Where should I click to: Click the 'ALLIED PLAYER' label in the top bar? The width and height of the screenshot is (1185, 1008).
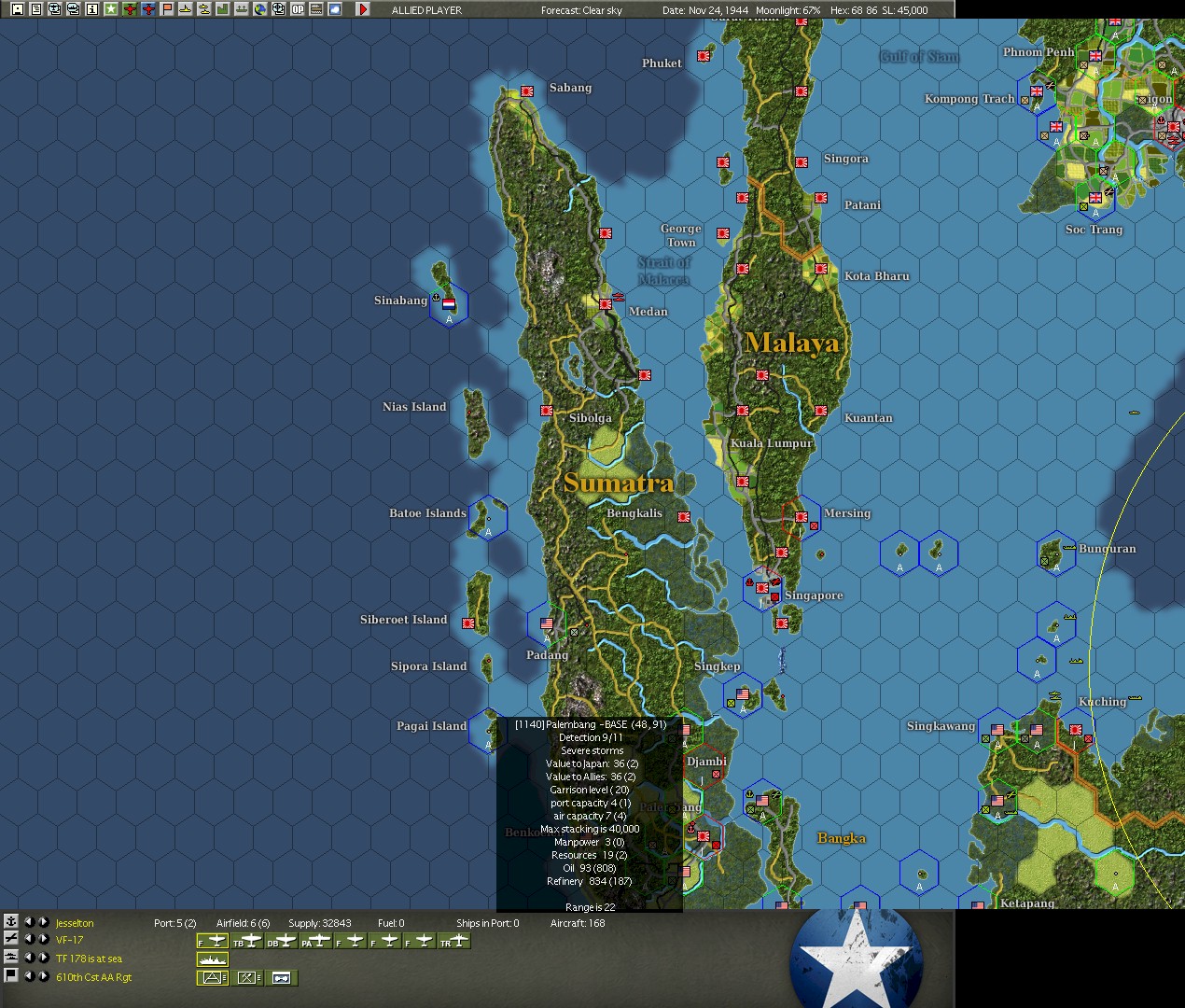pyautogui.click(x=426, y=10)
